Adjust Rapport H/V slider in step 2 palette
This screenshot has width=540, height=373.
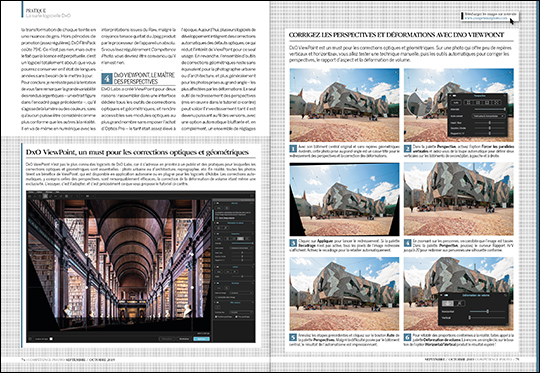pos(489,133)
